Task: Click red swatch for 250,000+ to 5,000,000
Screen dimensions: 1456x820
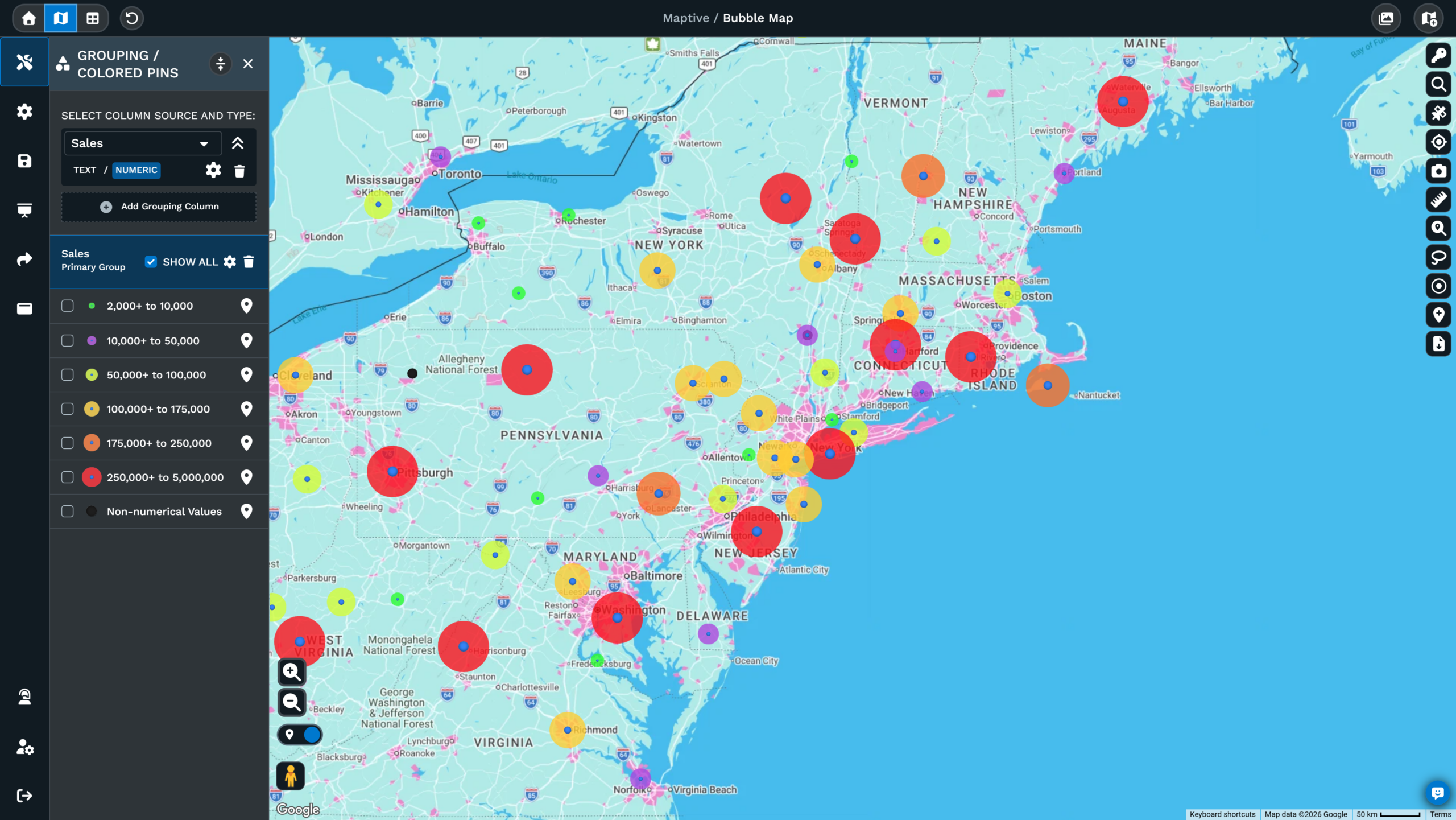Action: (x=92, y=477)
